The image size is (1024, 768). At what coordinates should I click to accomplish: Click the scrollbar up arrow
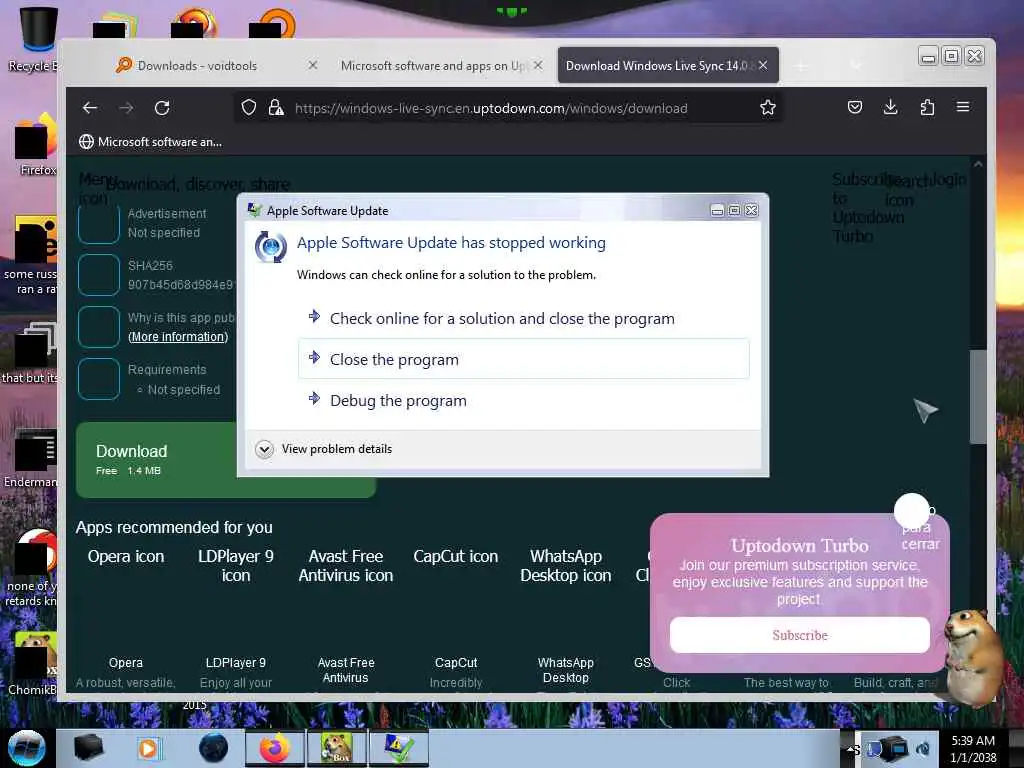978,164
